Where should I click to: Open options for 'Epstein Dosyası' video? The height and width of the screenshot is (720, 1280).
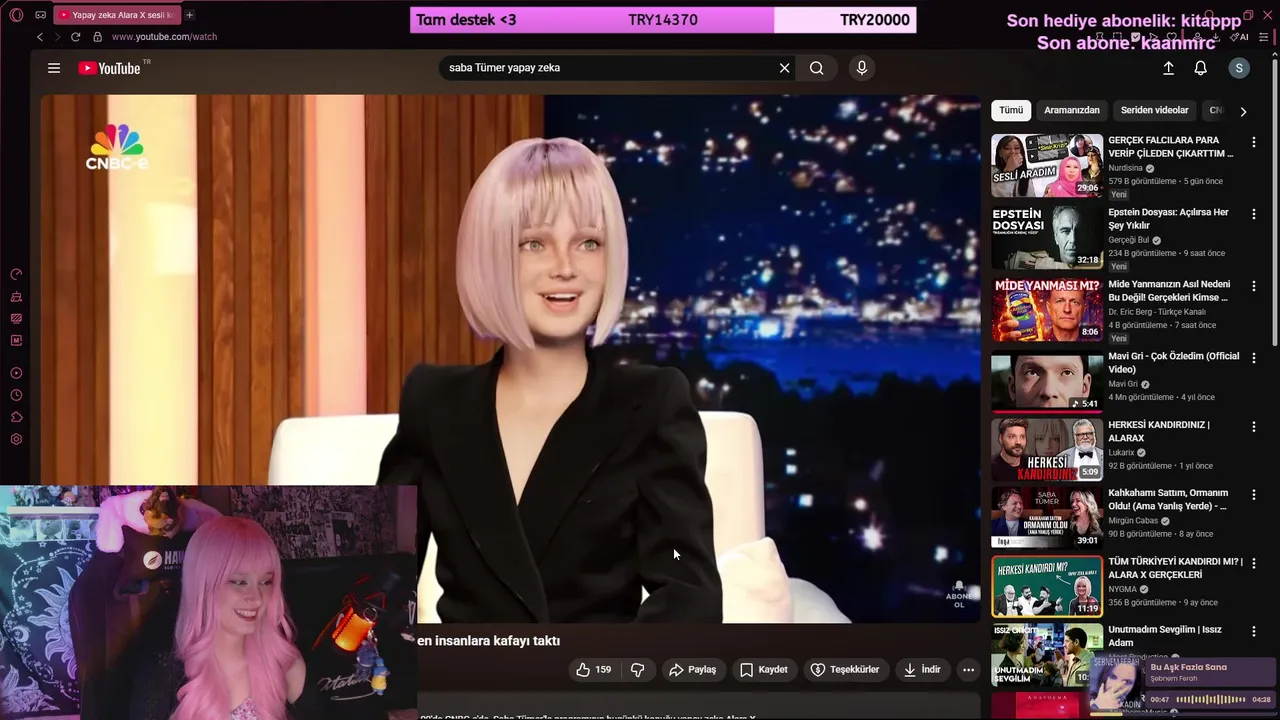coord(1253,214)
